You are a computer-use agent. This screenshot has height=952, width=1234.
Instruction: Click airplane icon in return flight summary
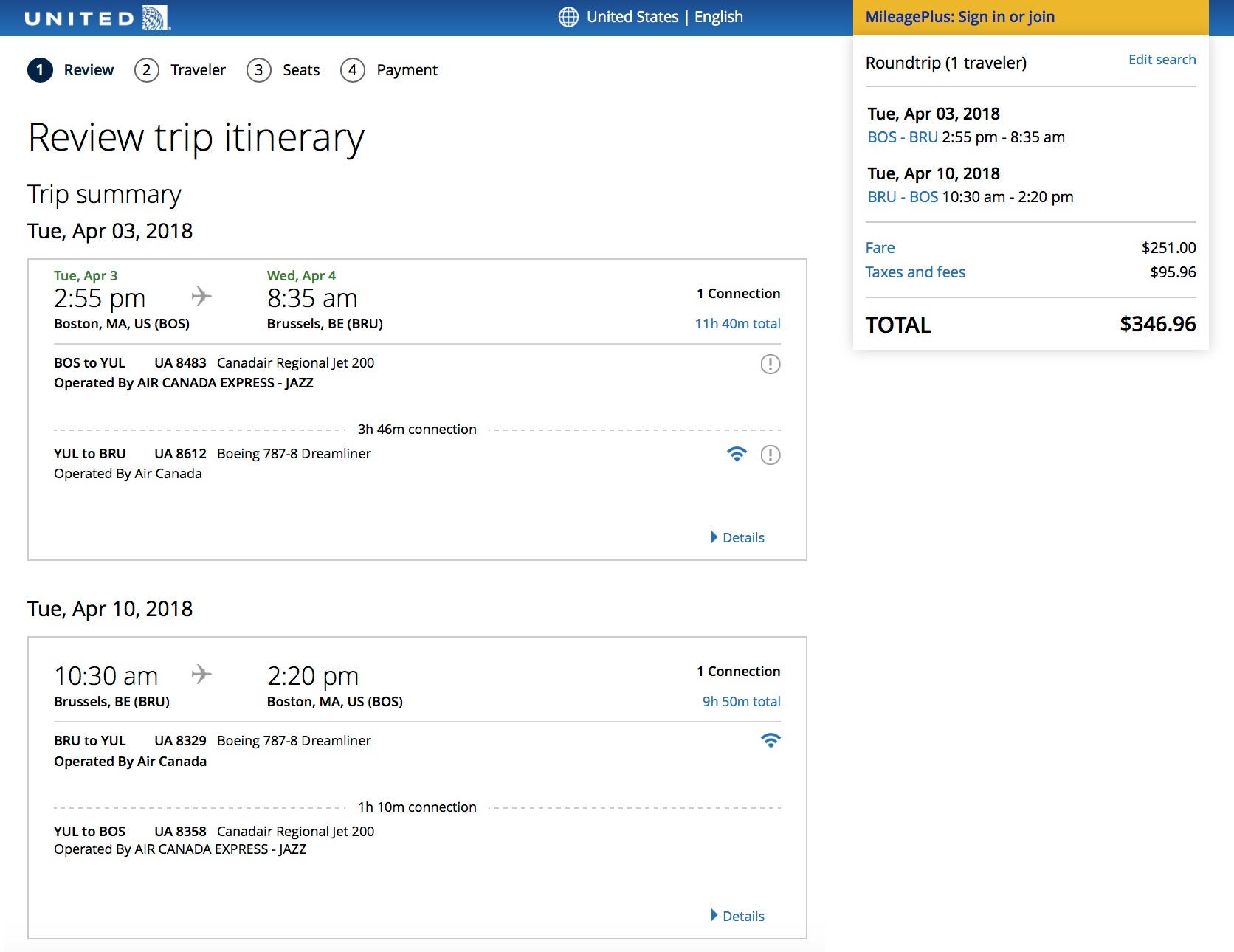(x=201, y=674)
